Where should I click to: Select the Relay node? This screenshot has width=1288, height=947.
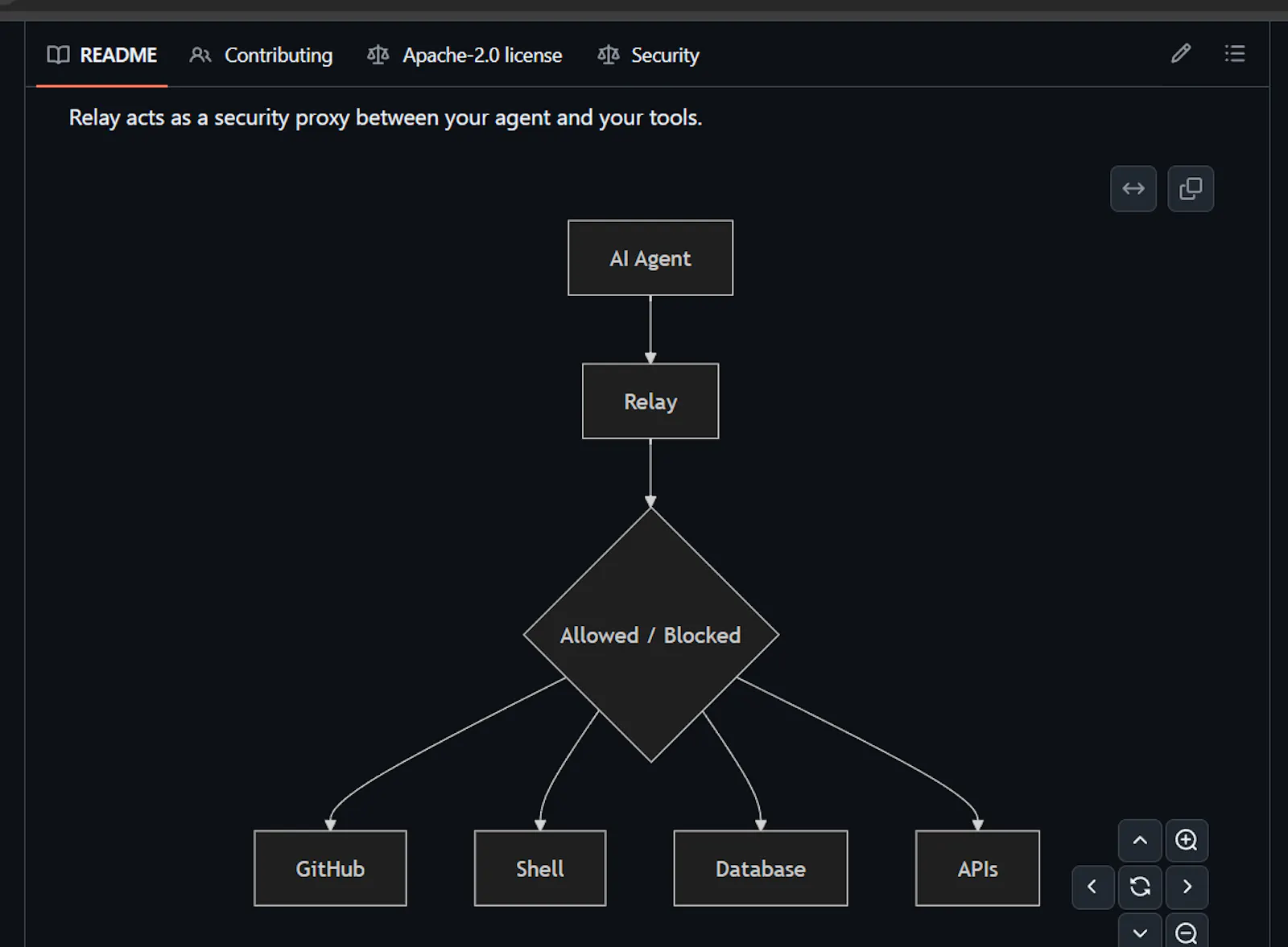coord(650,401)
